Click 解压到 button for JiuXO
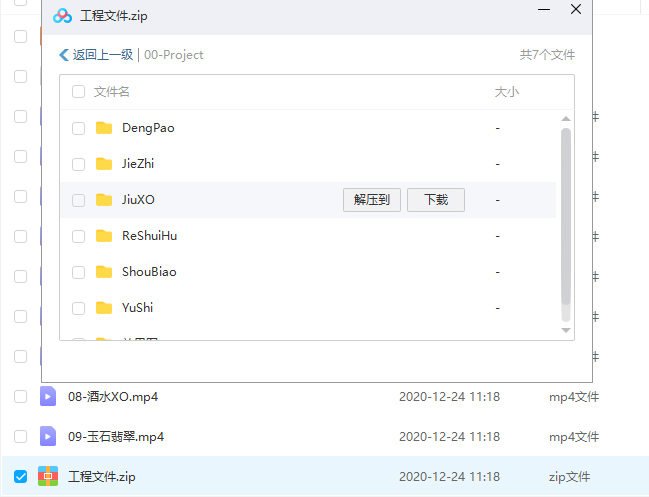The image size is (649, 497). [372, 200]
